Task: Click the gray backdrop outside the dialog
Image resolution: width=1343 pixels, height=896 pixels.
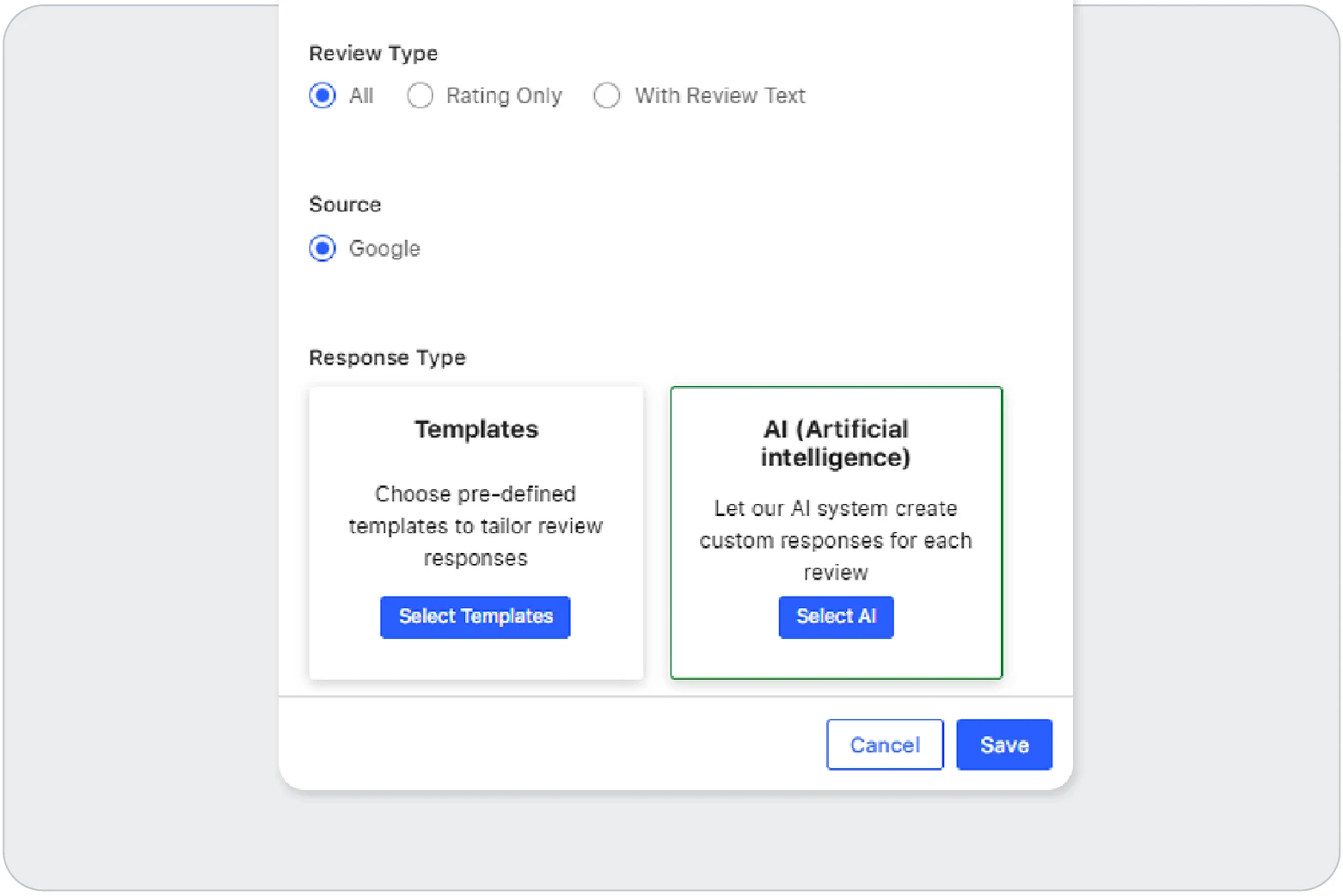Action: point(138,430)
